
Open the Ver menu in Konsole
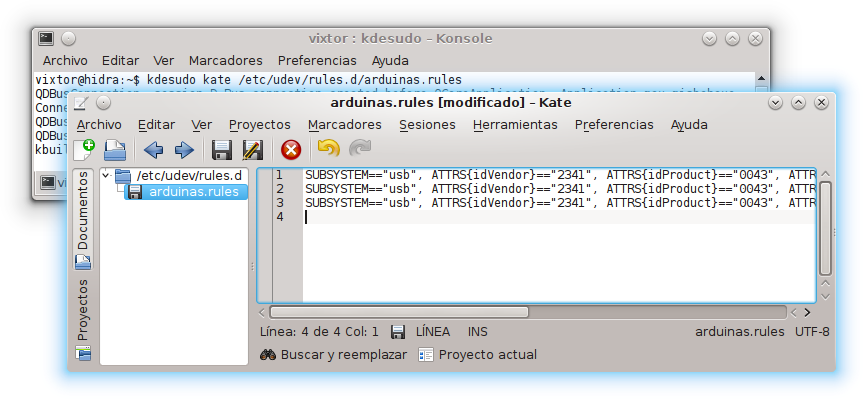(164, 61)
